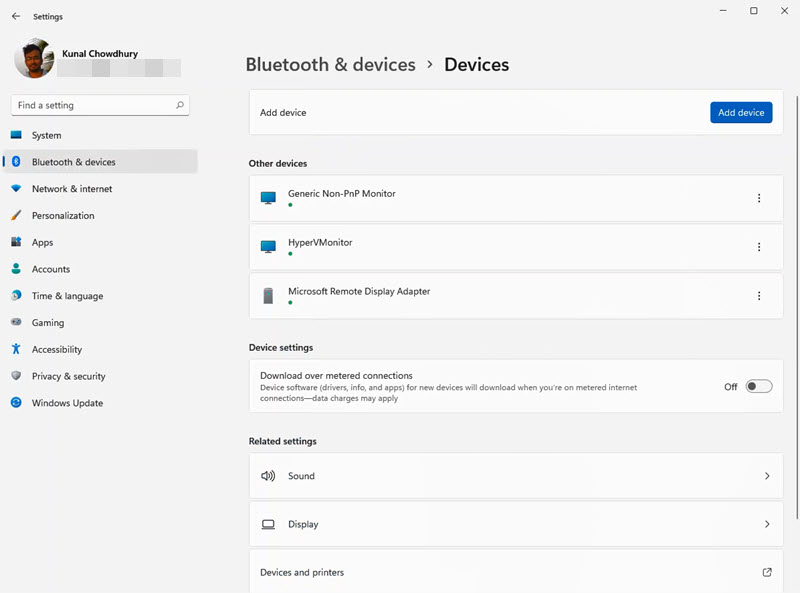The height and width of the screenshot is (593, 800).
Task: Select Accessibility in the sidebar
Action: pyautogui.click(x=100, y=349)
